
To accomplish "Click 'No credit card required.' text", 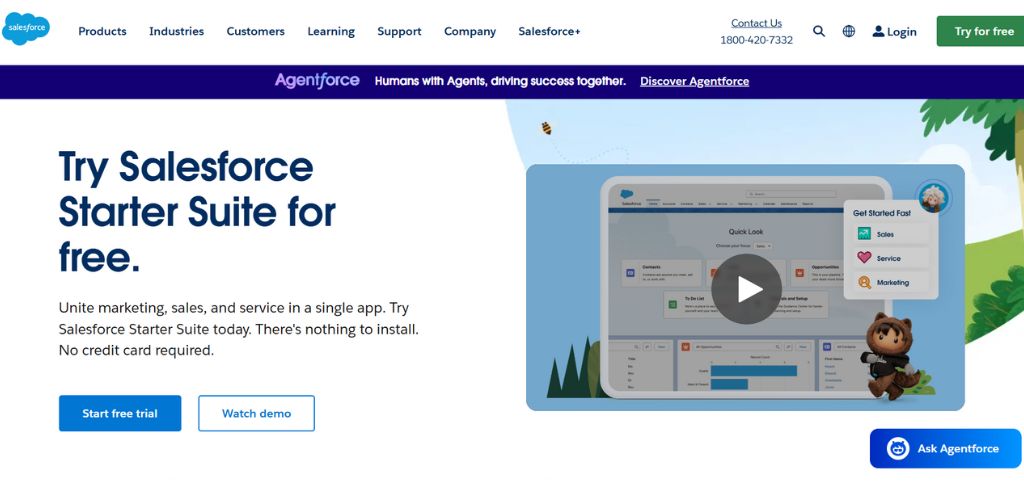I will click(x=136, y=351).
